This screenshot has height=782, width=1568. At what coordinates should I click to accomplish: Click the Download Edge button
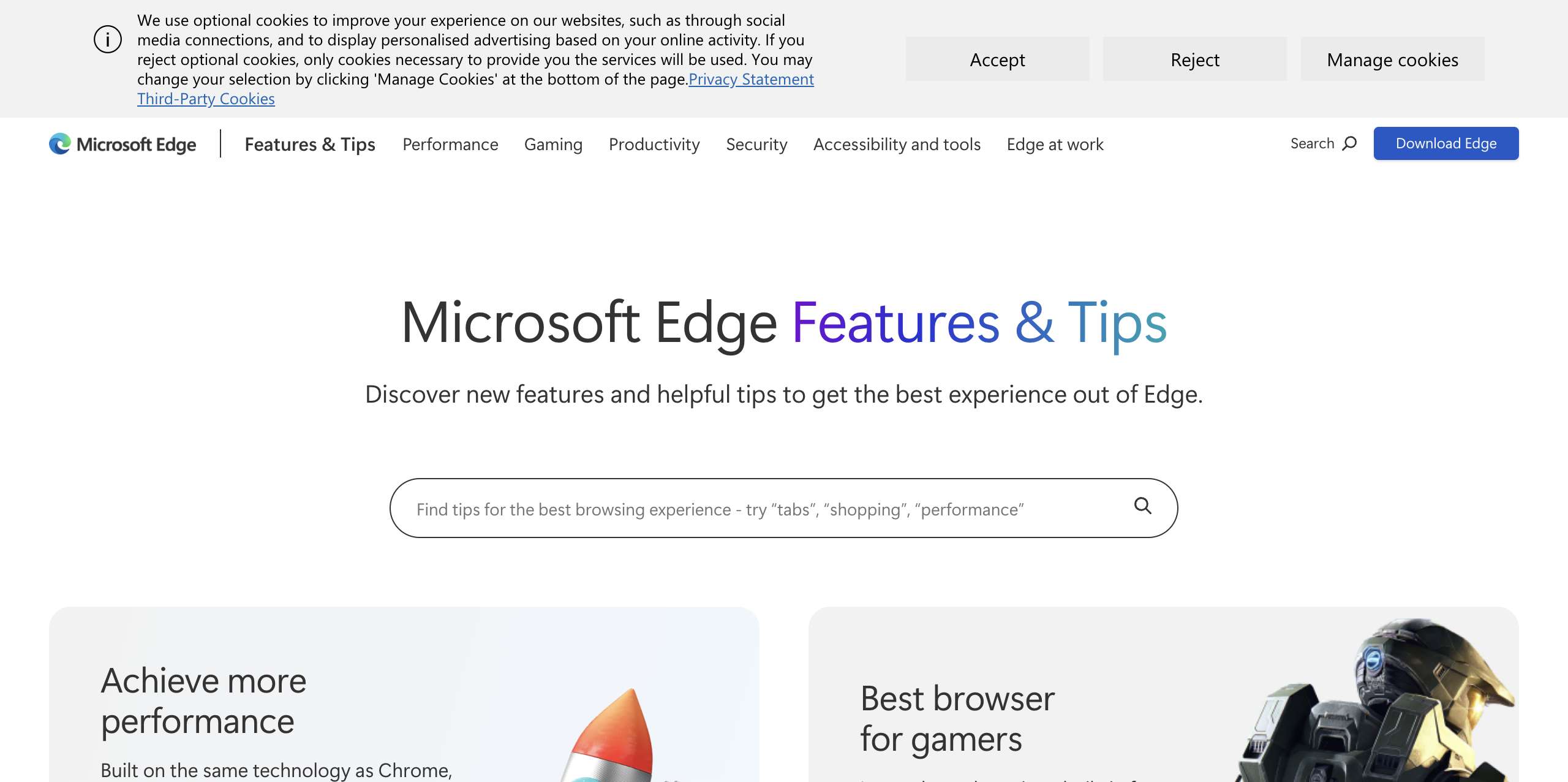point(1445,143)
